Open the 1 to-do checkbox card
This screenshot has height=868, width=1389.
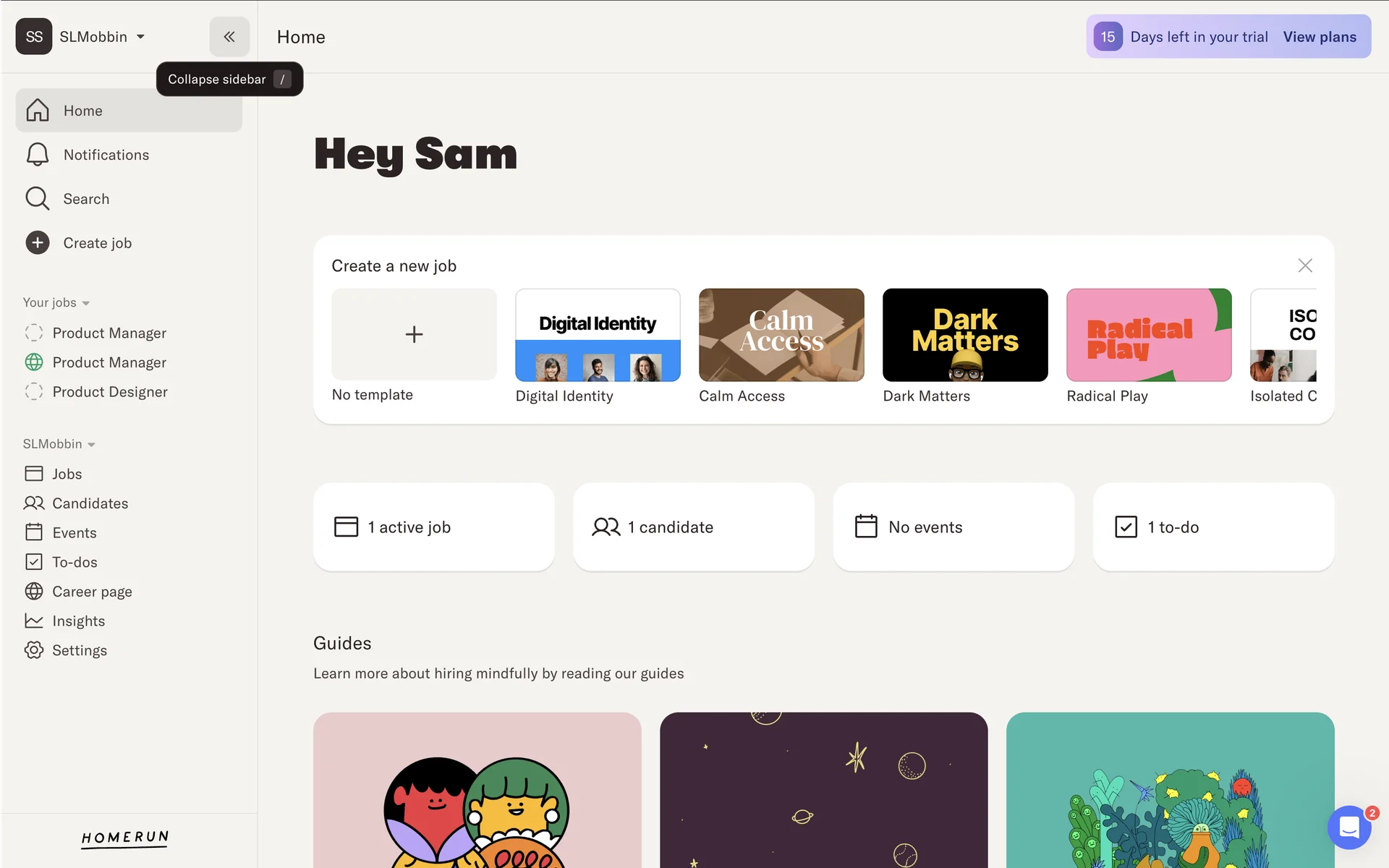1213,527
